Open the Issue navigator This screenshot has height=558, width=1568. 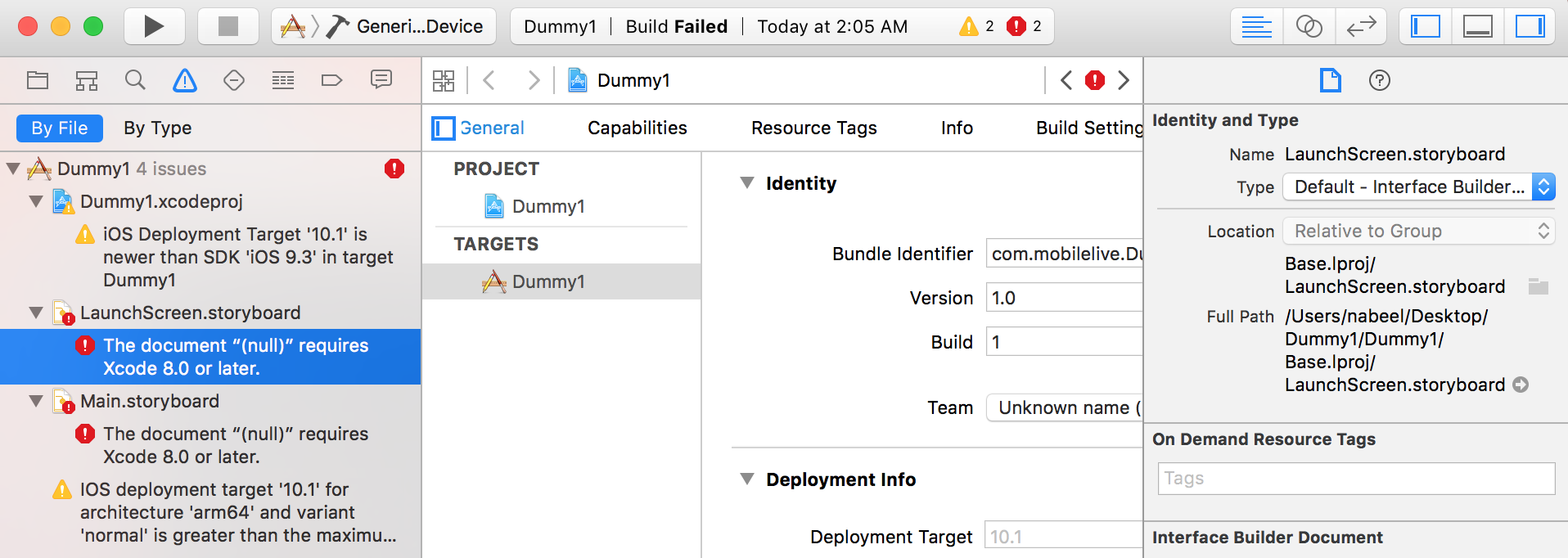tap(185, 80)
